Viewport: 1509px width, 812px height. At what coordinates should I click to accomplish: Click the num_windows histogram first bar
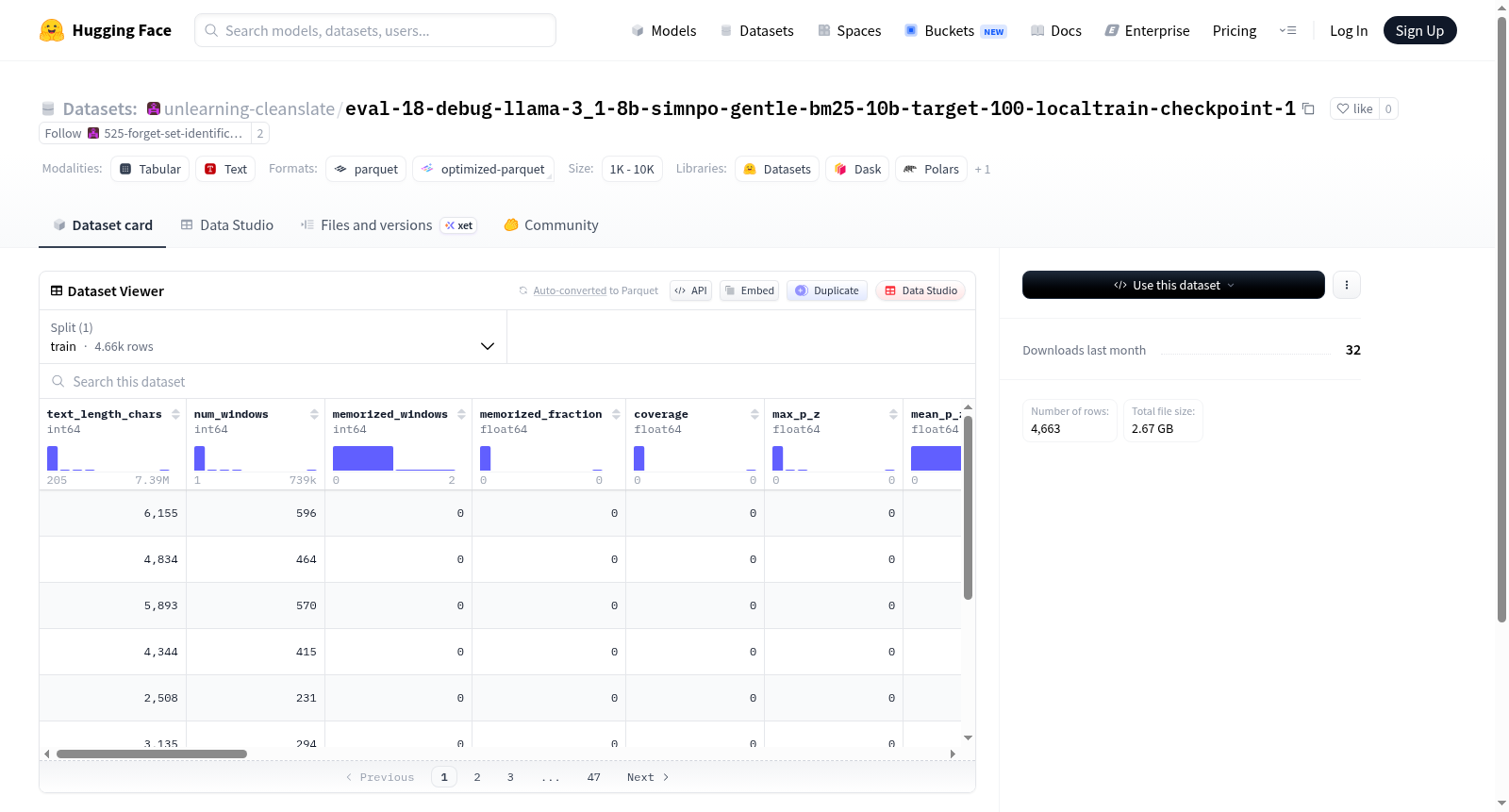200,458
